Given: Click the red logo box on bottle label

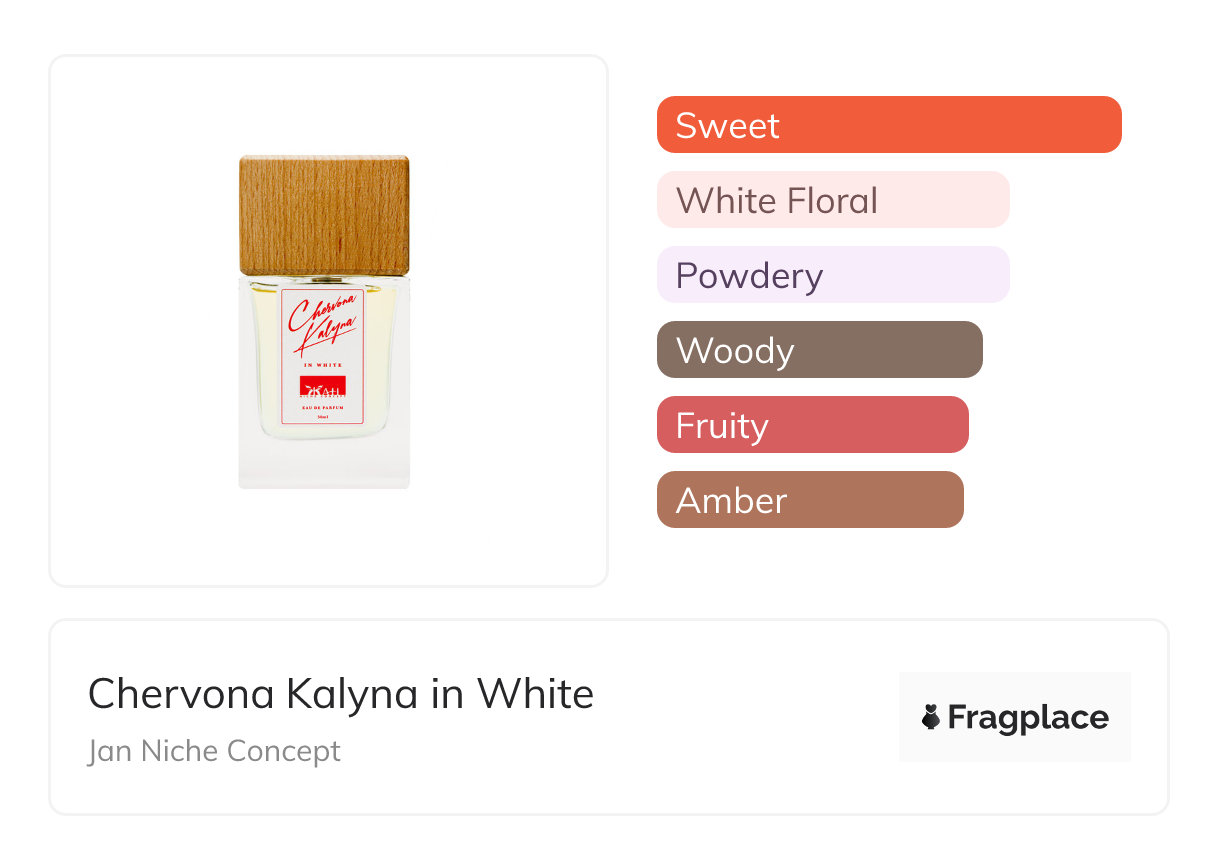Looking at the screenshot, I should 323,387.
